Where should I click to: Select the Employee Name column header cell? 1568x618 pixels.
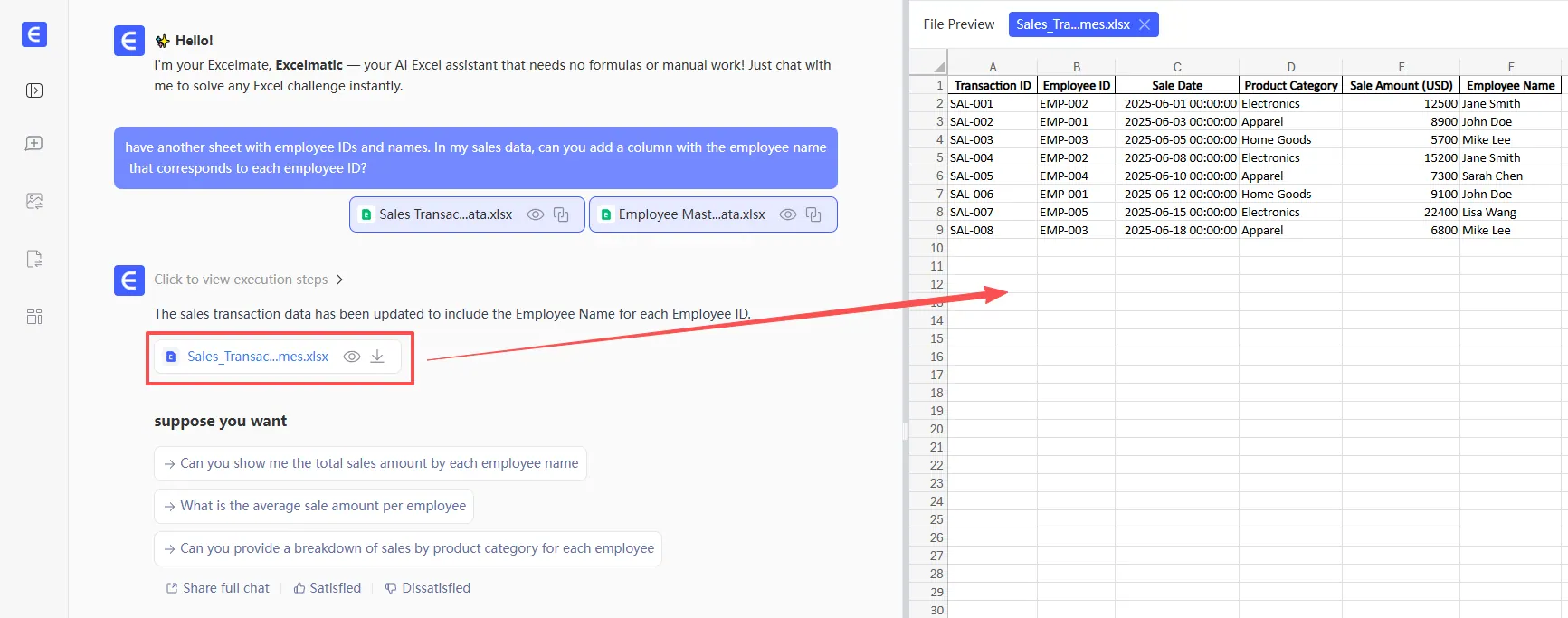pos(1510,85)
